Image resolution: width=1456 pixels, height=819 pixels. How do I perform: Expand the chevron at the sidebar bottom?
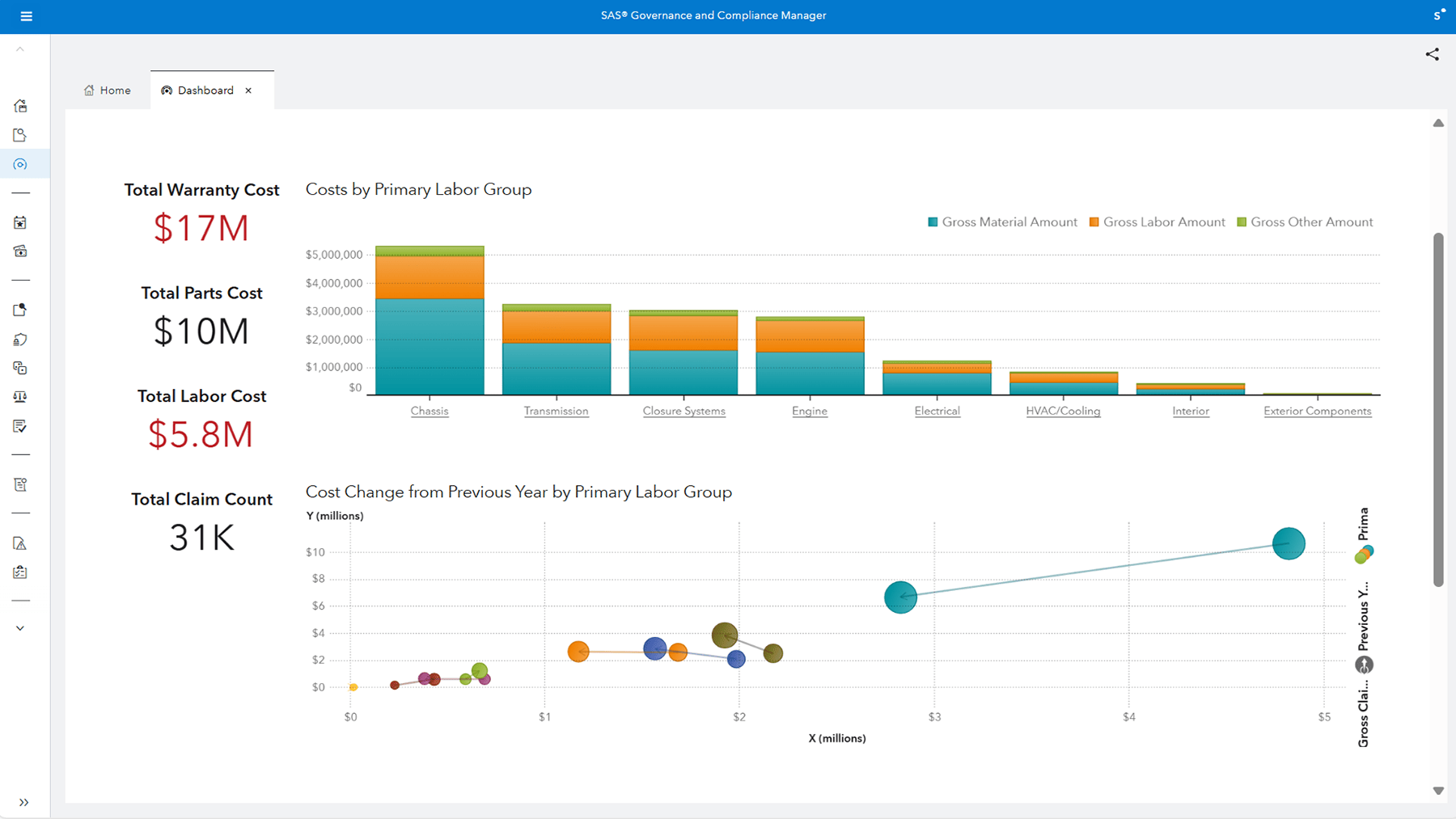pos(20,627)
